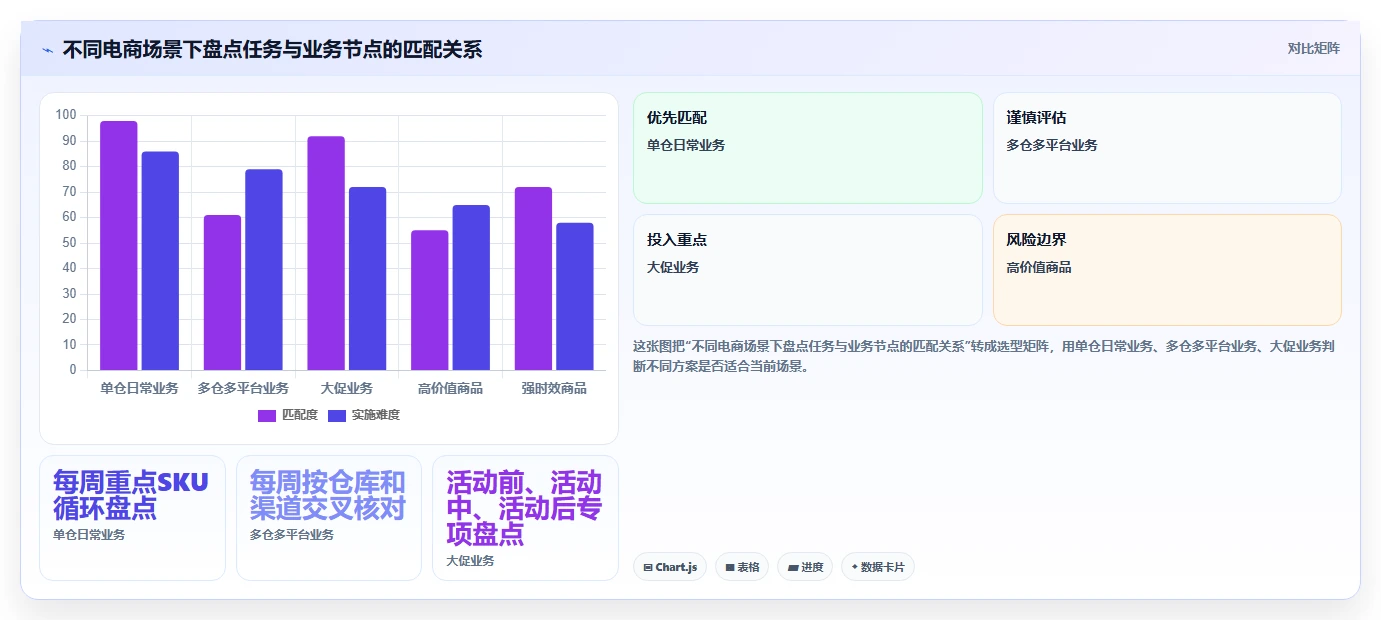The image size is (1381, 620).
Task: Select the 活动前、活动中、活动后专项盘点 stat card
Action: [x=525, y=518]
